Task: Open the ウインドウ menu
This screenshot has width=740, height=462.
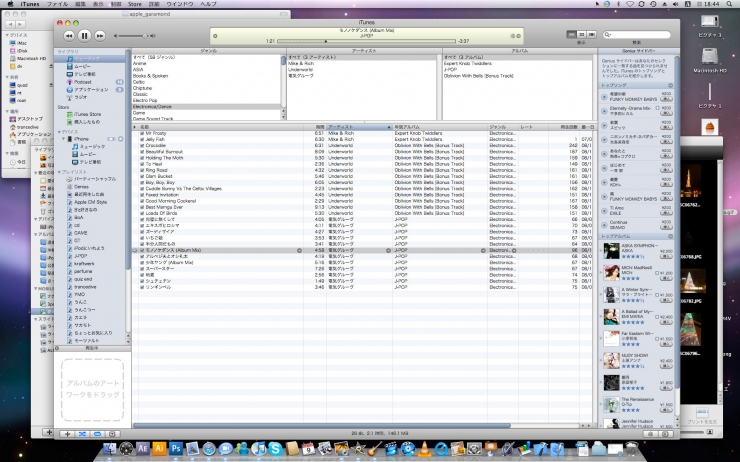Action: 180,4
